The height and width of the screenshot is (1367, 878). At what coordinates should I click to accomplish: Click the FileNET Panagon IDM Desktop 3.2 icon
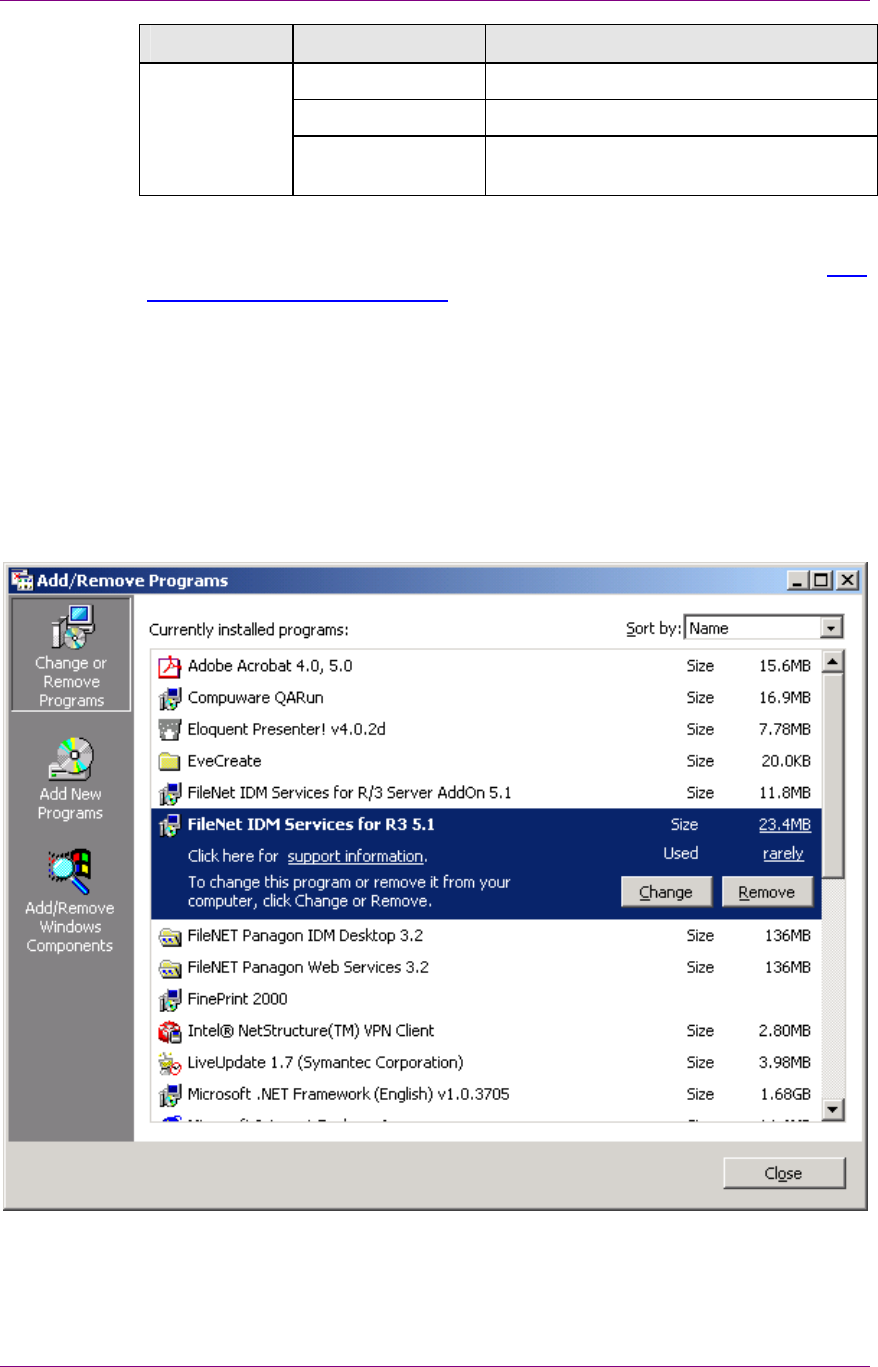(170, 936)
